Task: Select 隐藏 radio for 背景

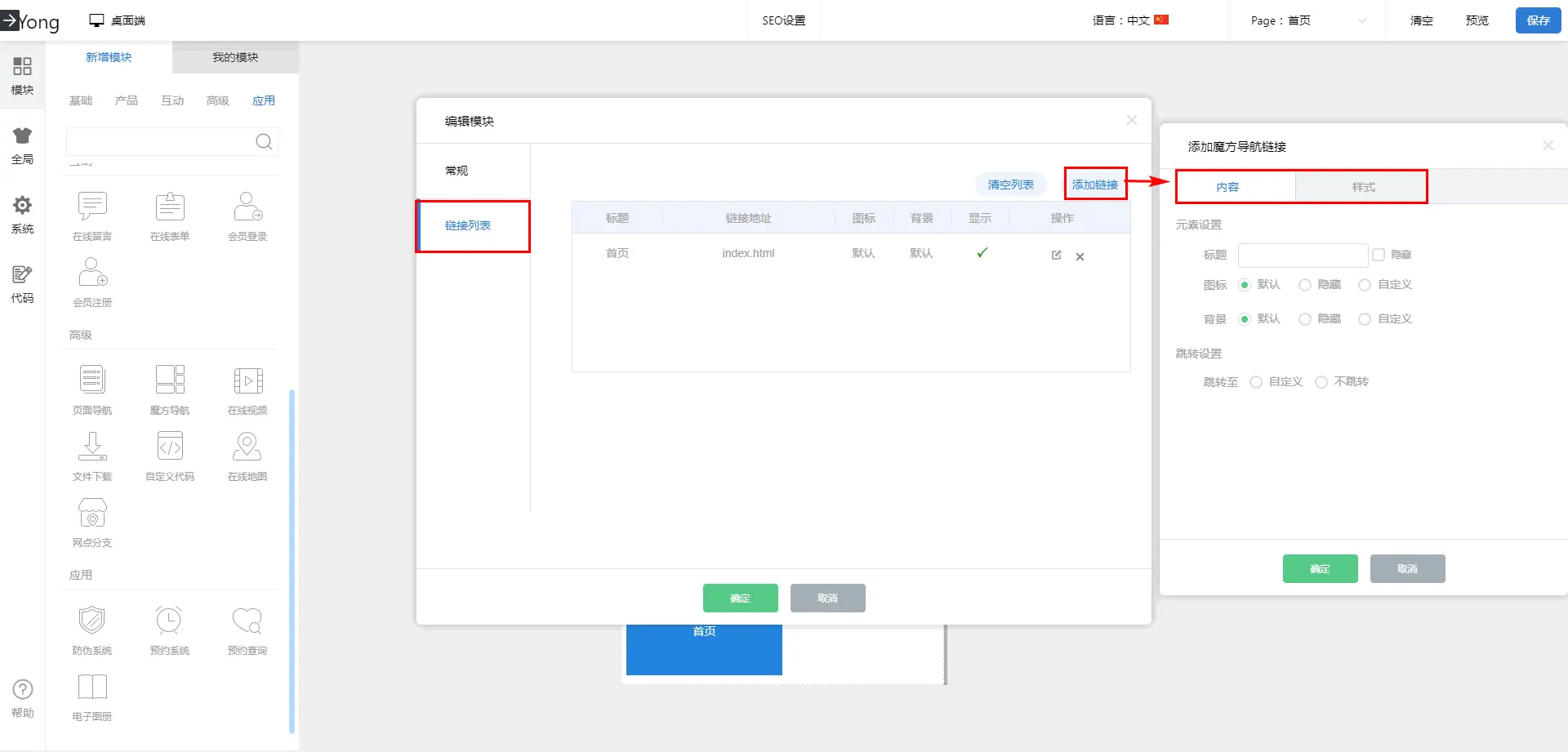Action: coord(1304,319)
